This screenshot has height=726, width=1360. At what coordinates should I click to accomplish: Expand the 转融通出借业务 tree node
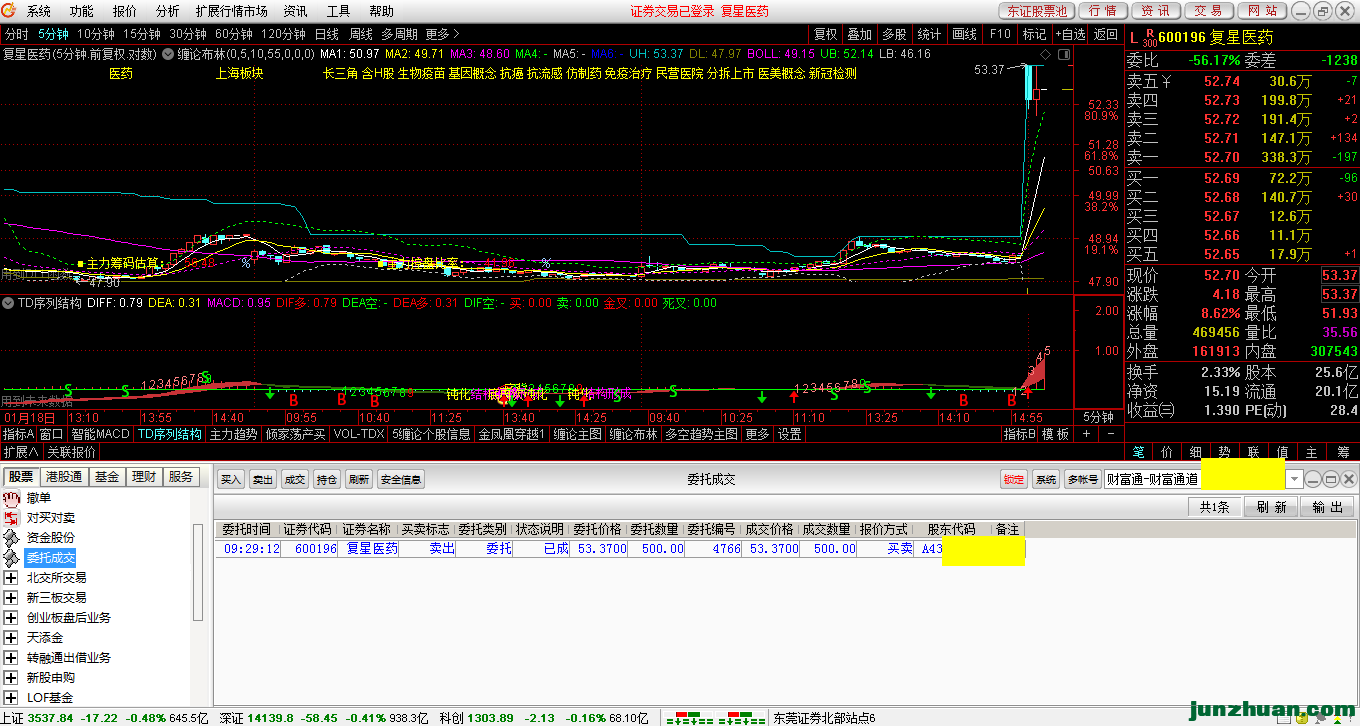click(12, 658)
